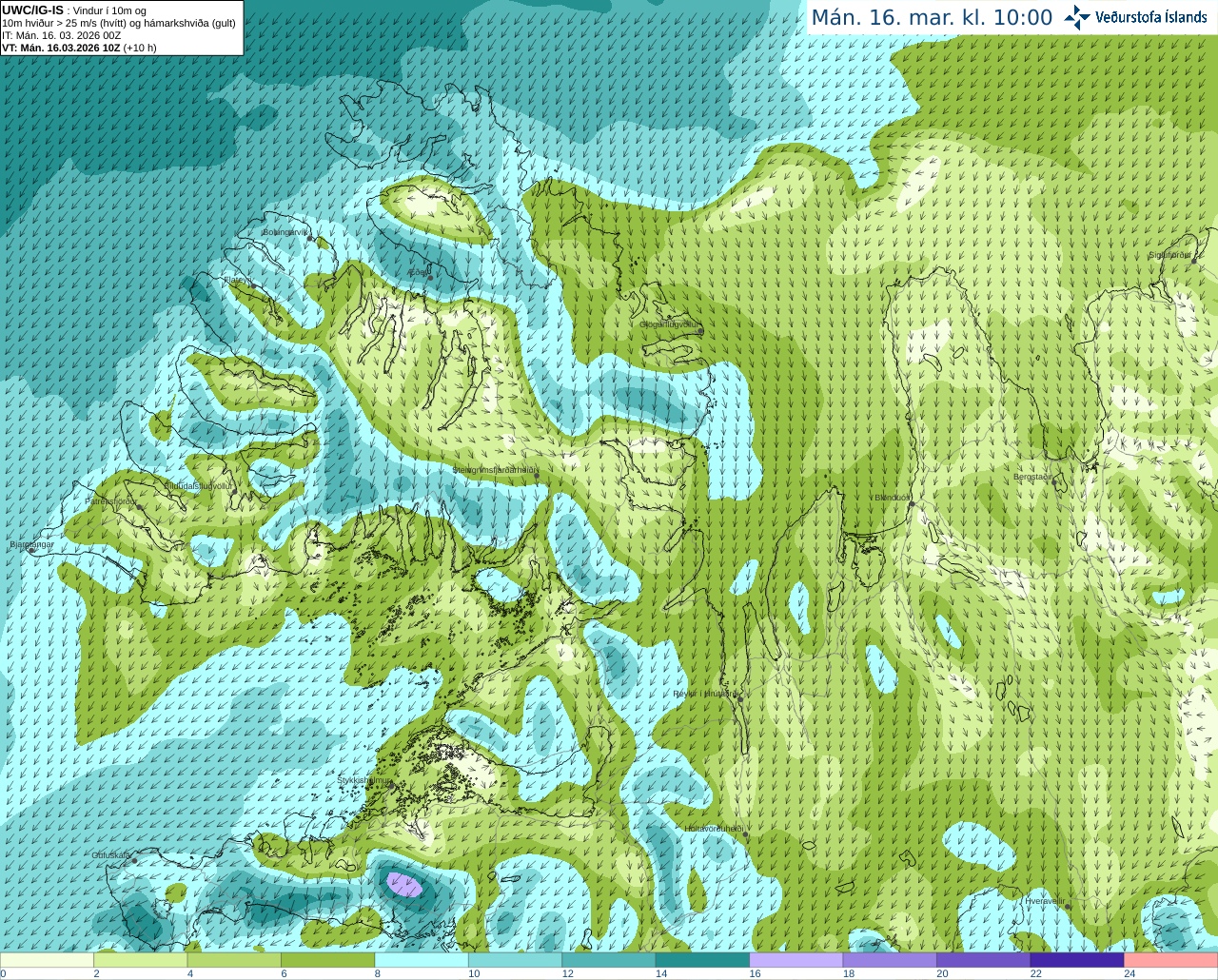1218x980 pixels.
Task: Select the Hveravellir station label
Action: click(x=1045, y=901)
